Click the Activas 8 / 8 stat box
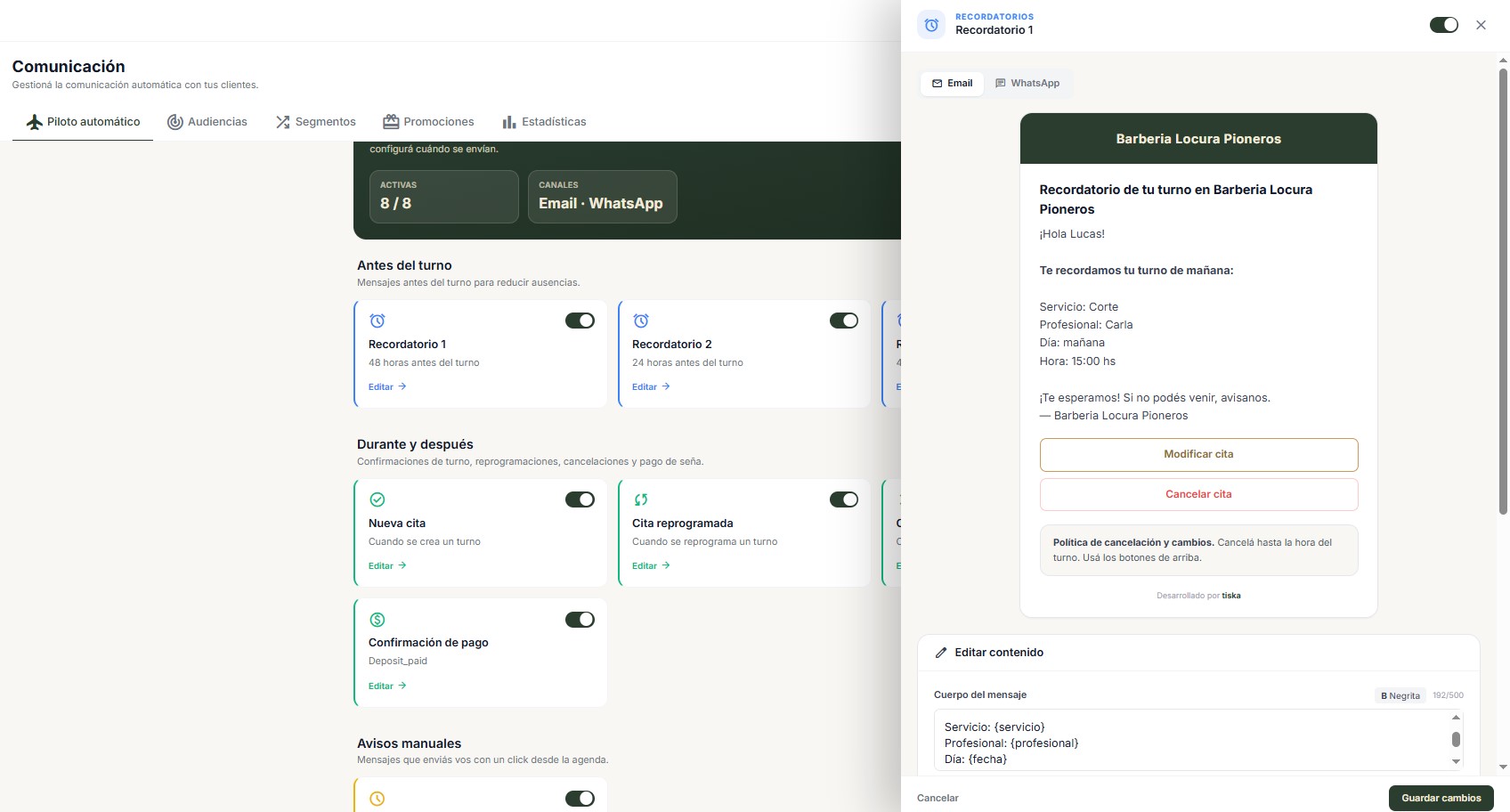 point(444,197)
